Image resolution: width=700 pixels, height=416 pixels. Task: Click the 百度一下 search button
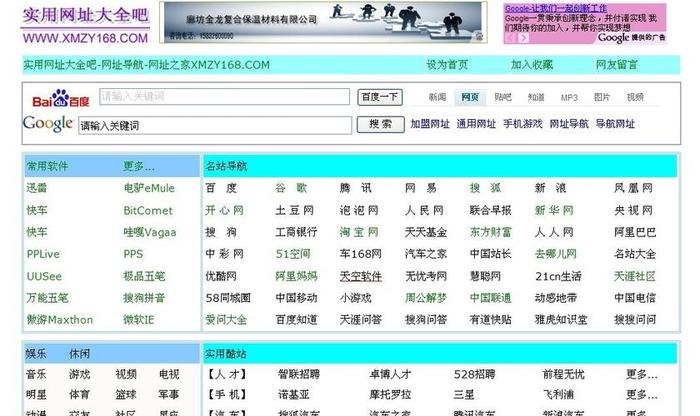tap(380, 97)
